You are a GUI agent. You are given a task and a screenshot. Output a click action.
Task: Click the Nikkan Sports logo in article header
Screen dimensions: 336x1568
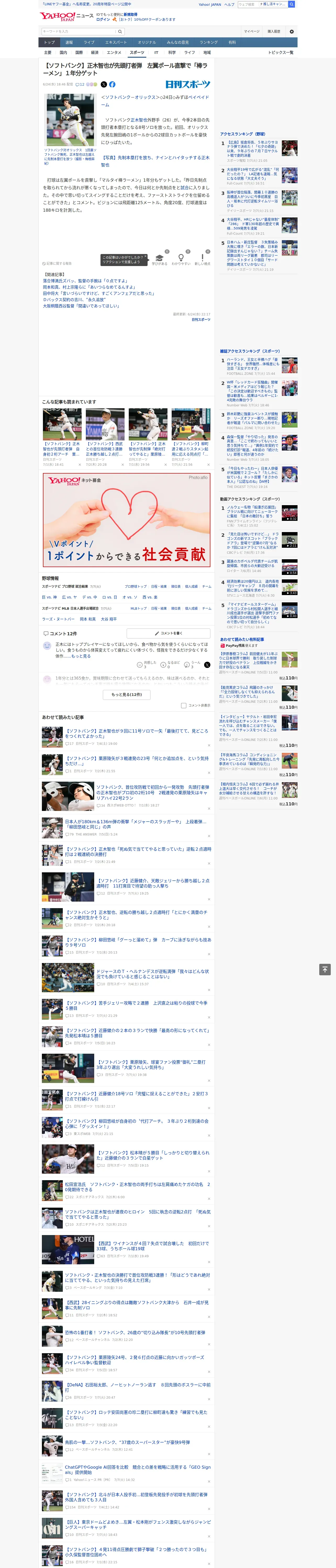[x=188, y=85]
